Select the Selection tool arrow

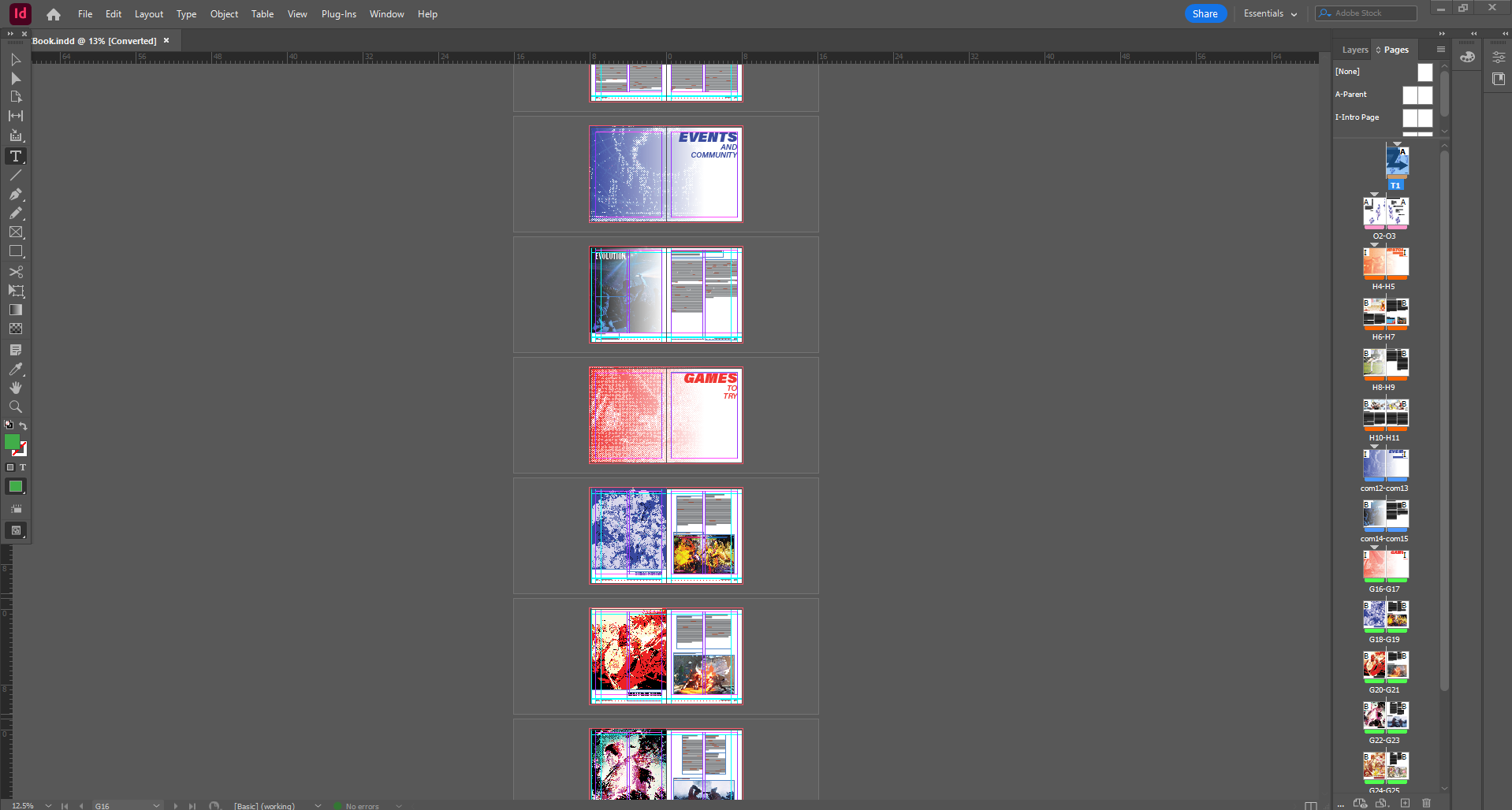15,60
